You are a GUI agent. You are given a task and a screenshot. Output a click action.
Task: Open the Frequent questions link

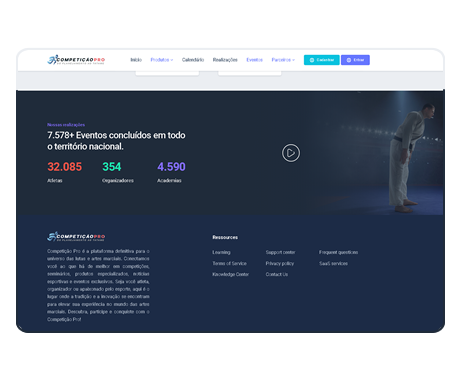pos(338,252)
